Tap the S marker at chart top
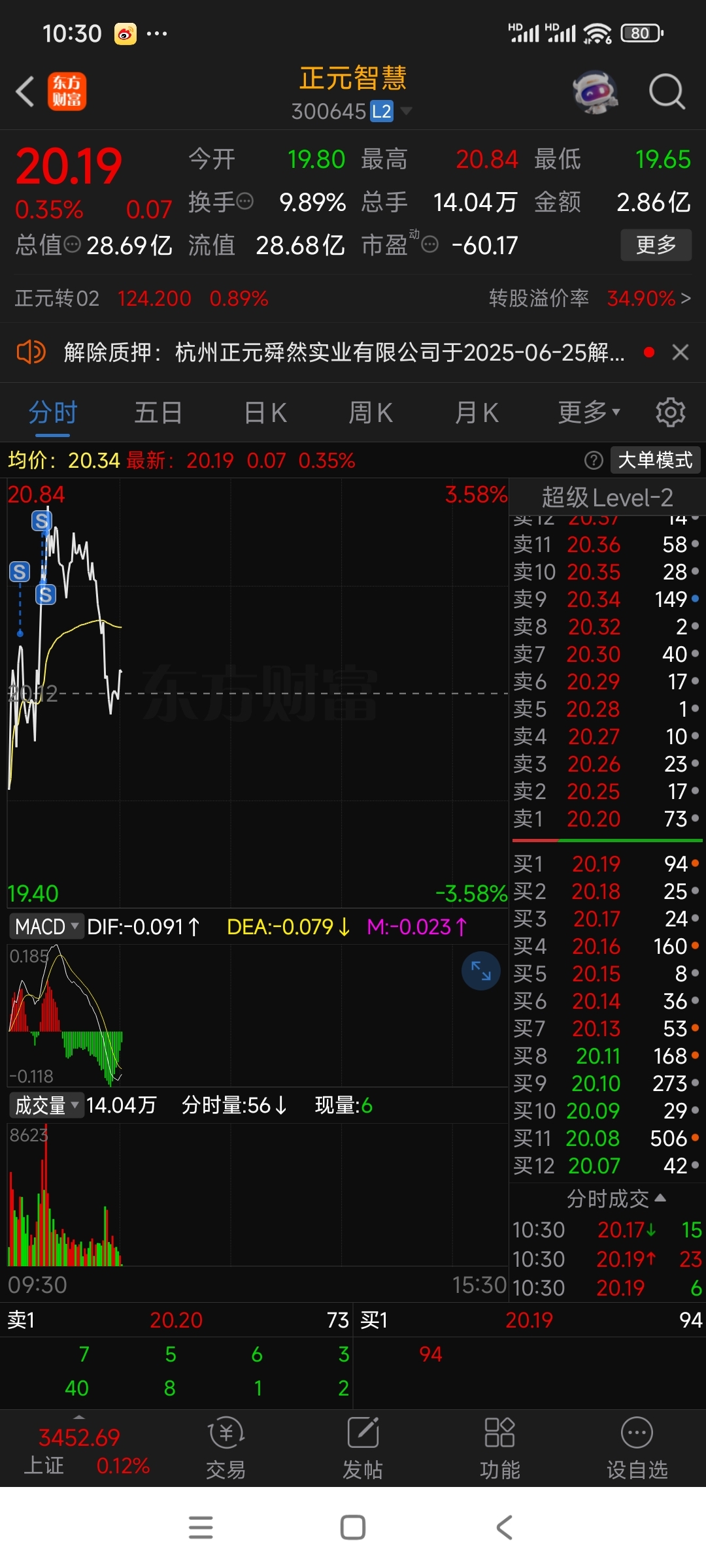This screenshot has width=706, height=1568. point(42,521)
